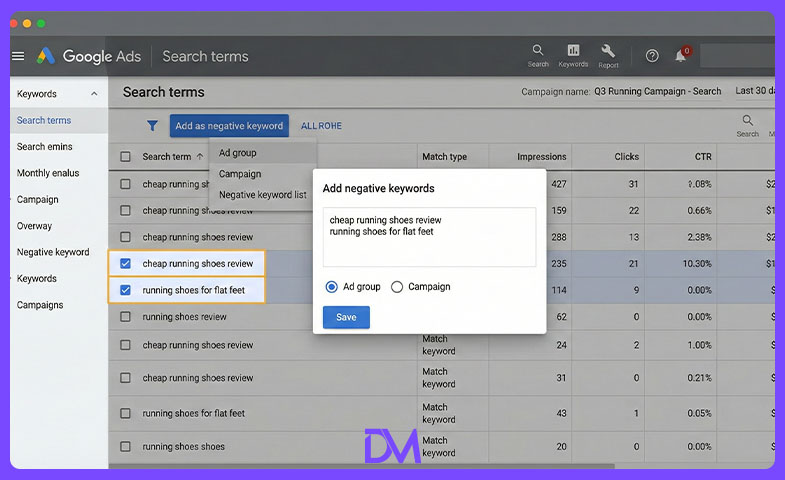
Task: Open the Report wrench tool icon
Action: (608, 51)
